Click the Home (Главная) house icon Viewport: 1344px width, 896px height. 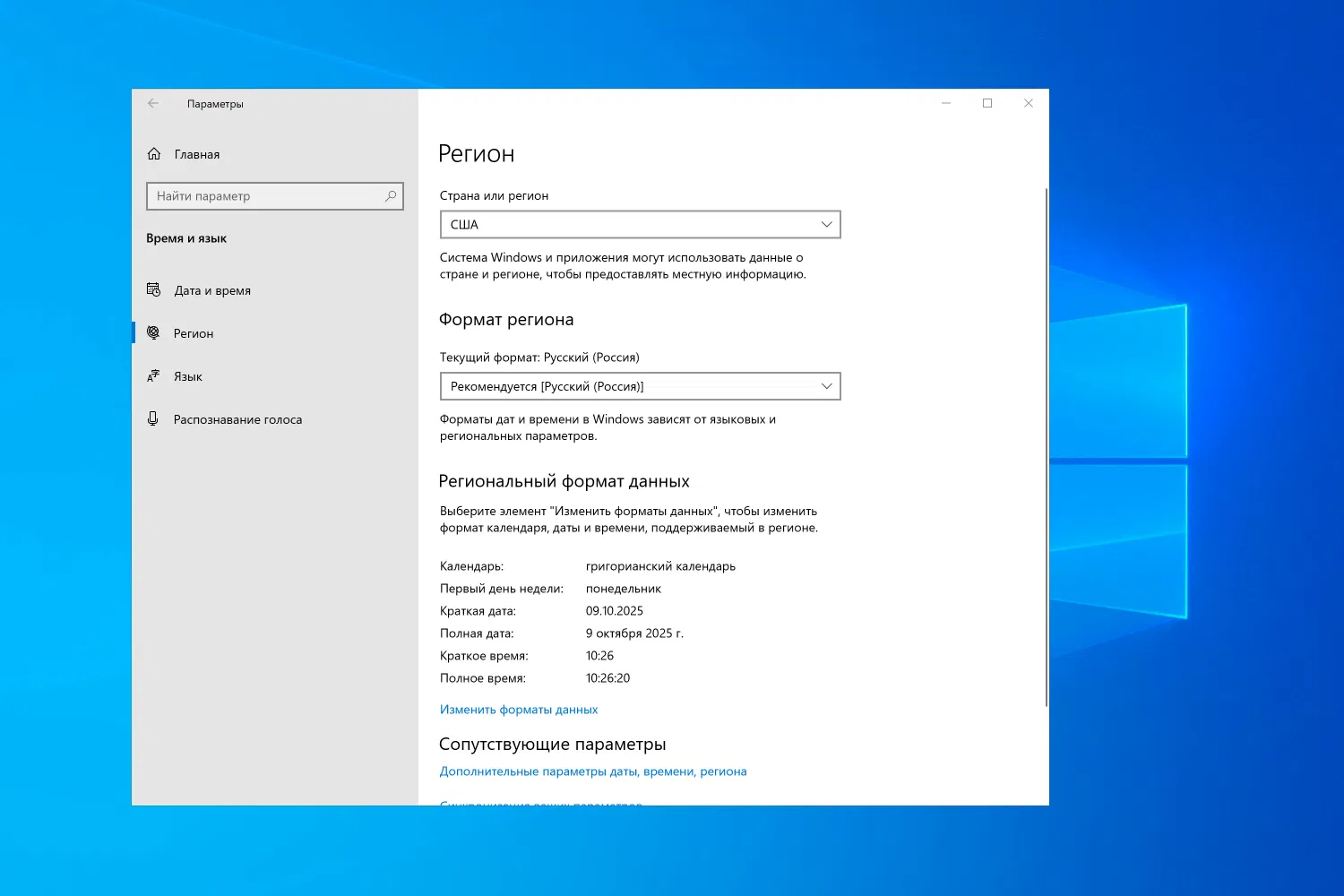point(154,154)
